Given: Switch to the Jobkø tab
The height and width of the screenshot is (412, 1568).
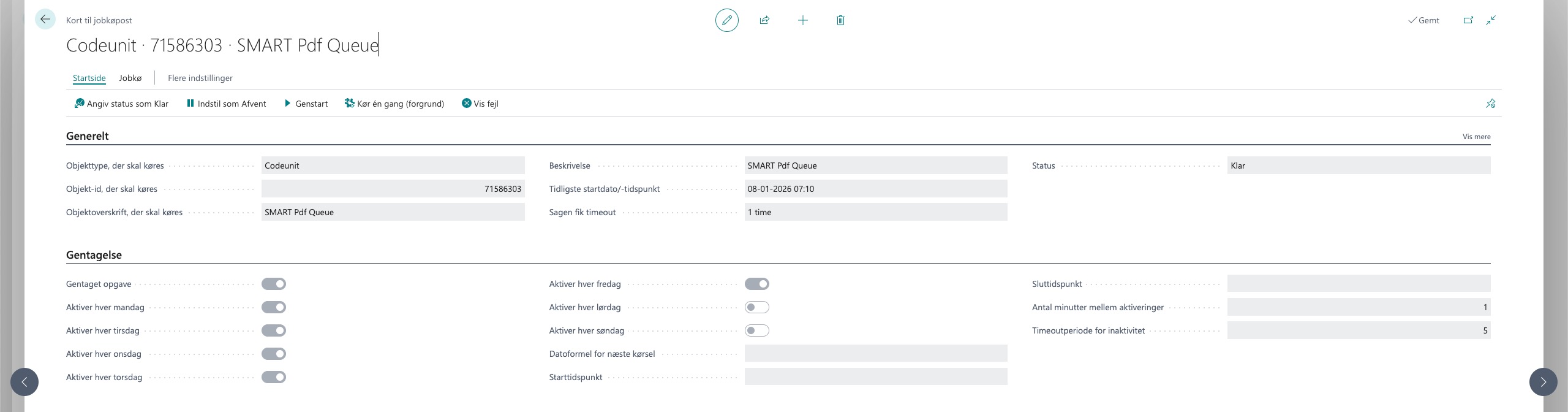Looking at the screenshot, I should [x=130, y=78].
